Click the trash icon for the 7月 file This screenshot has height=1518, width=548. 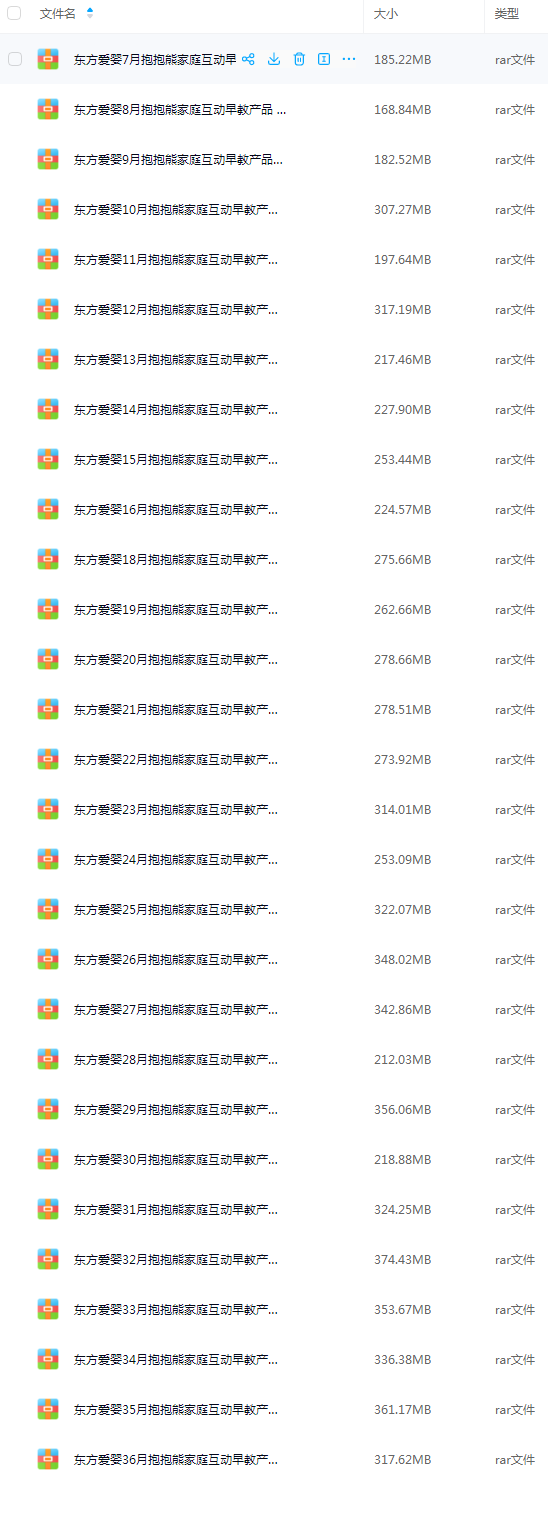299,59
